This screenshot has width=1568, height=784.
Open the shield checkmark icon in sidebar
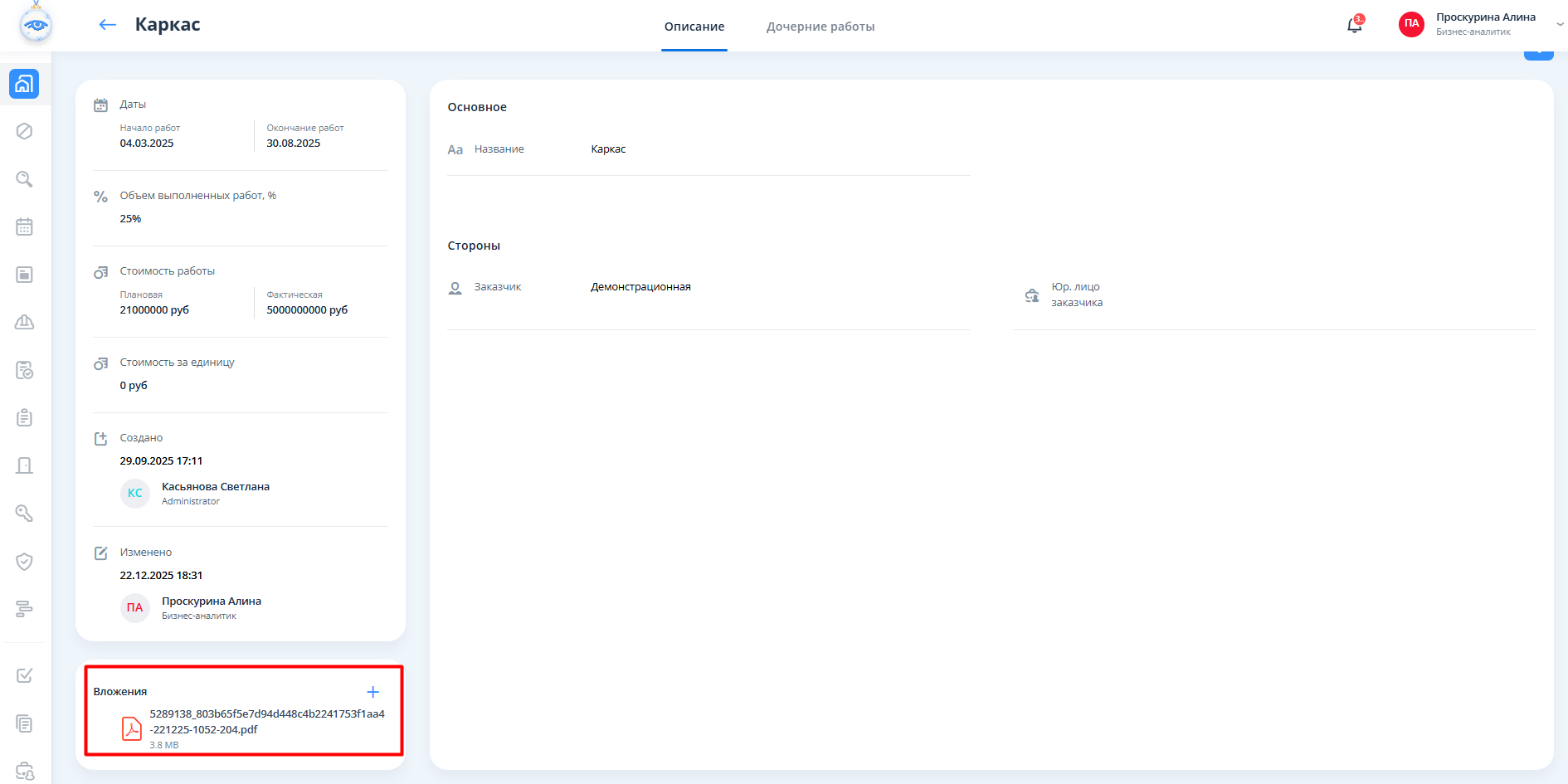24,562
